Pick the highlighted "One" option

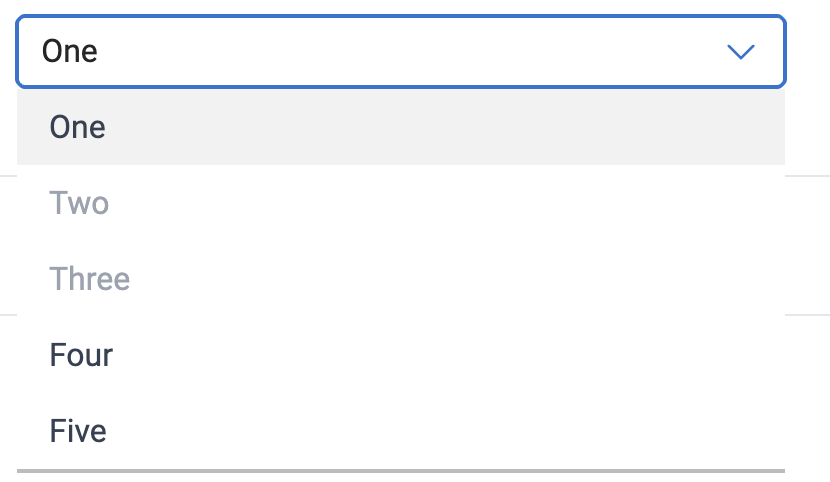(x=78, y=127)
